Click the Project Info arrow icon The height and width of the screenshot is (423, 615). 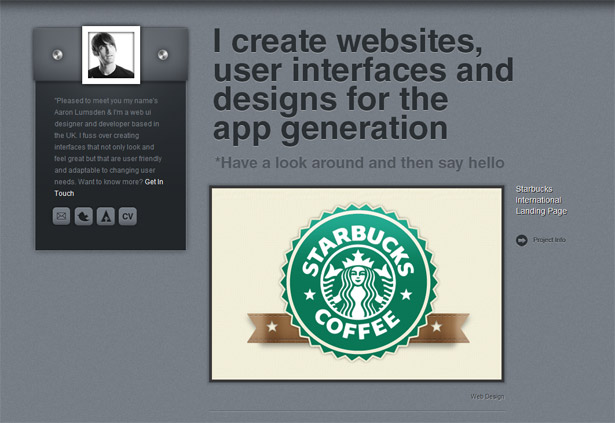(x=522, y=240)
